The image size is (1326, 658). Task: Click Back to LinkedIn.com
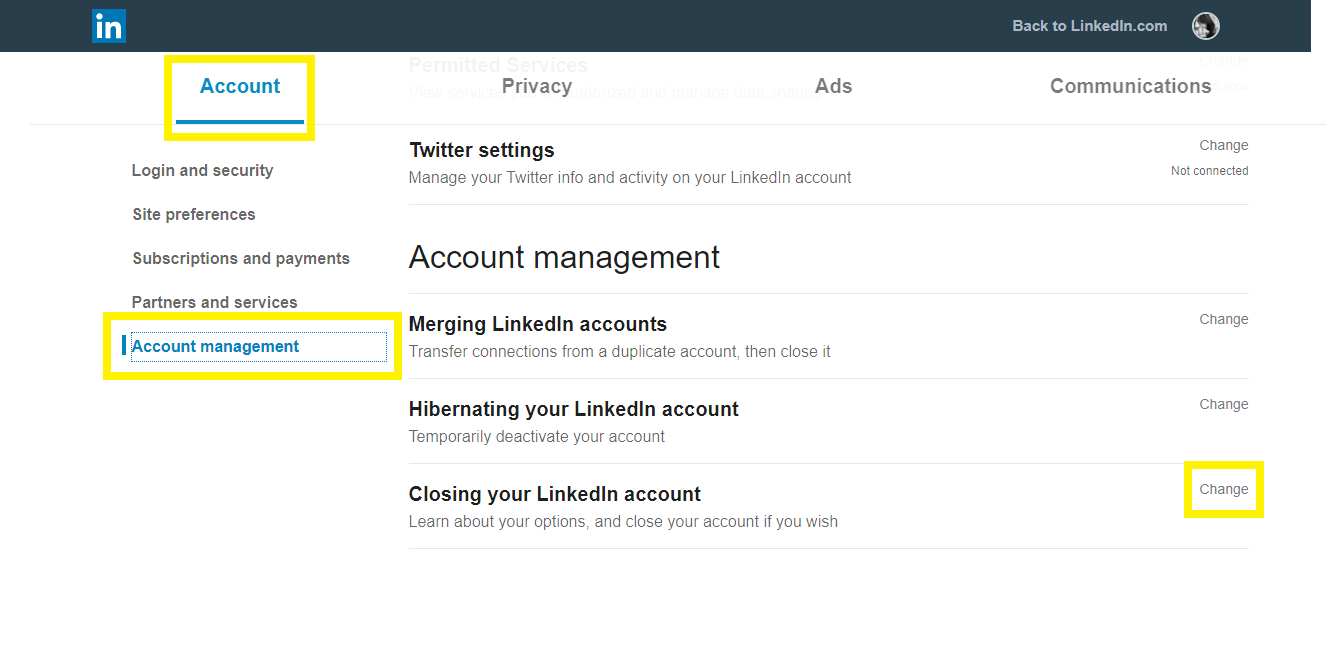click(1089, 26)
